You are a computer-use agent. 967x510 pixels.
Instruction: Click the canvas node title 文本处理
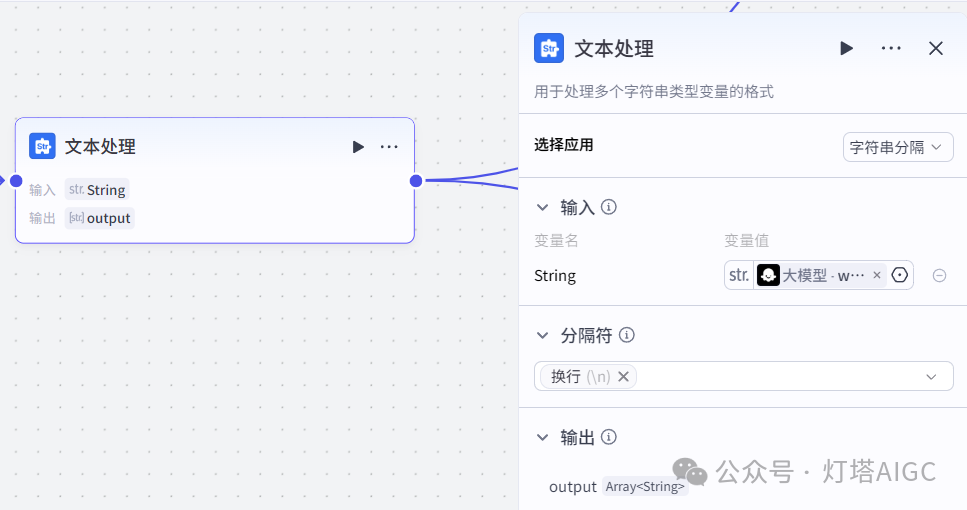coord(101,147)
